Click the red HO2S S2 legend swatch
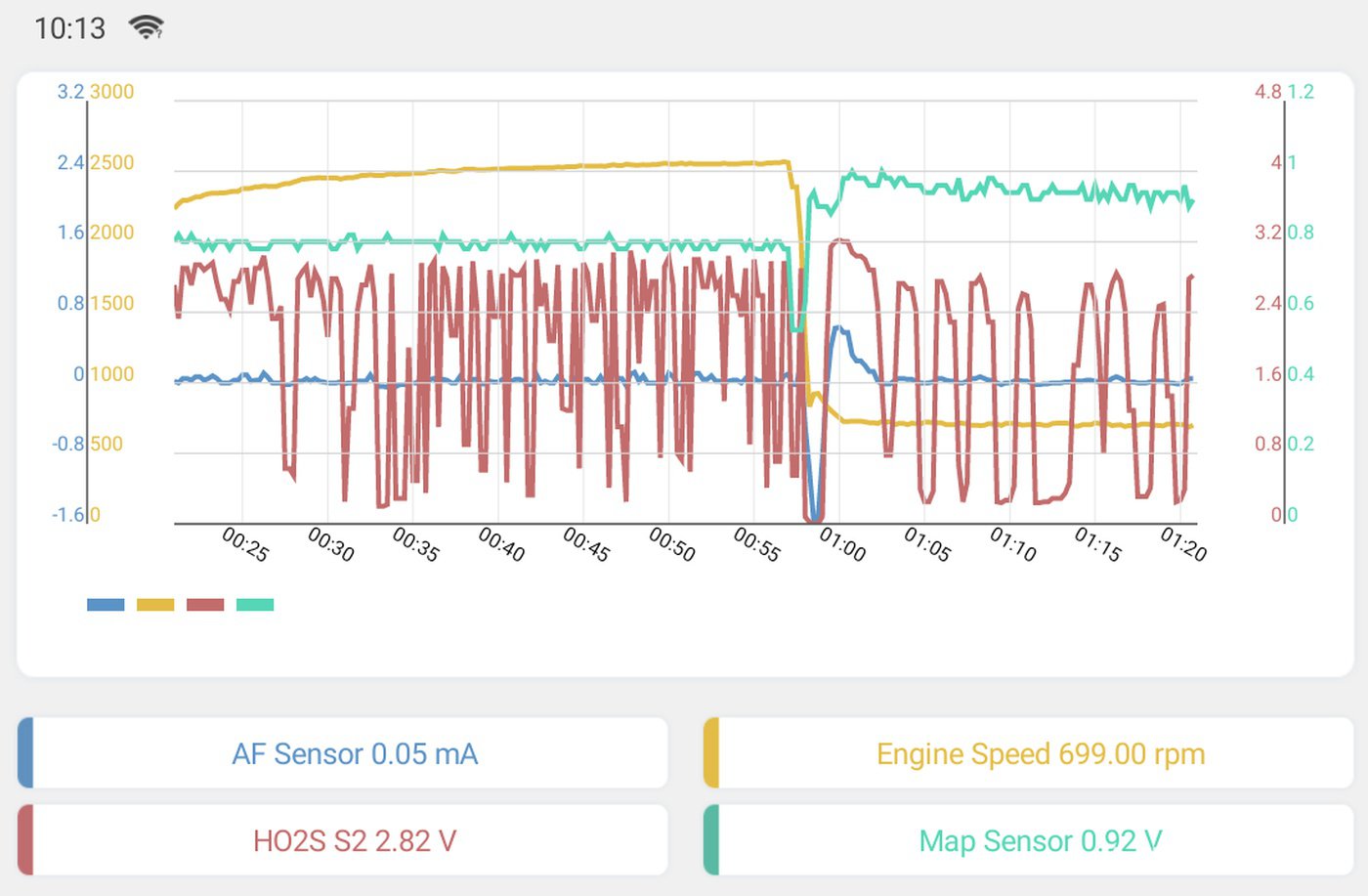The width and height of the screenshot is (1368, 896). 205,605
